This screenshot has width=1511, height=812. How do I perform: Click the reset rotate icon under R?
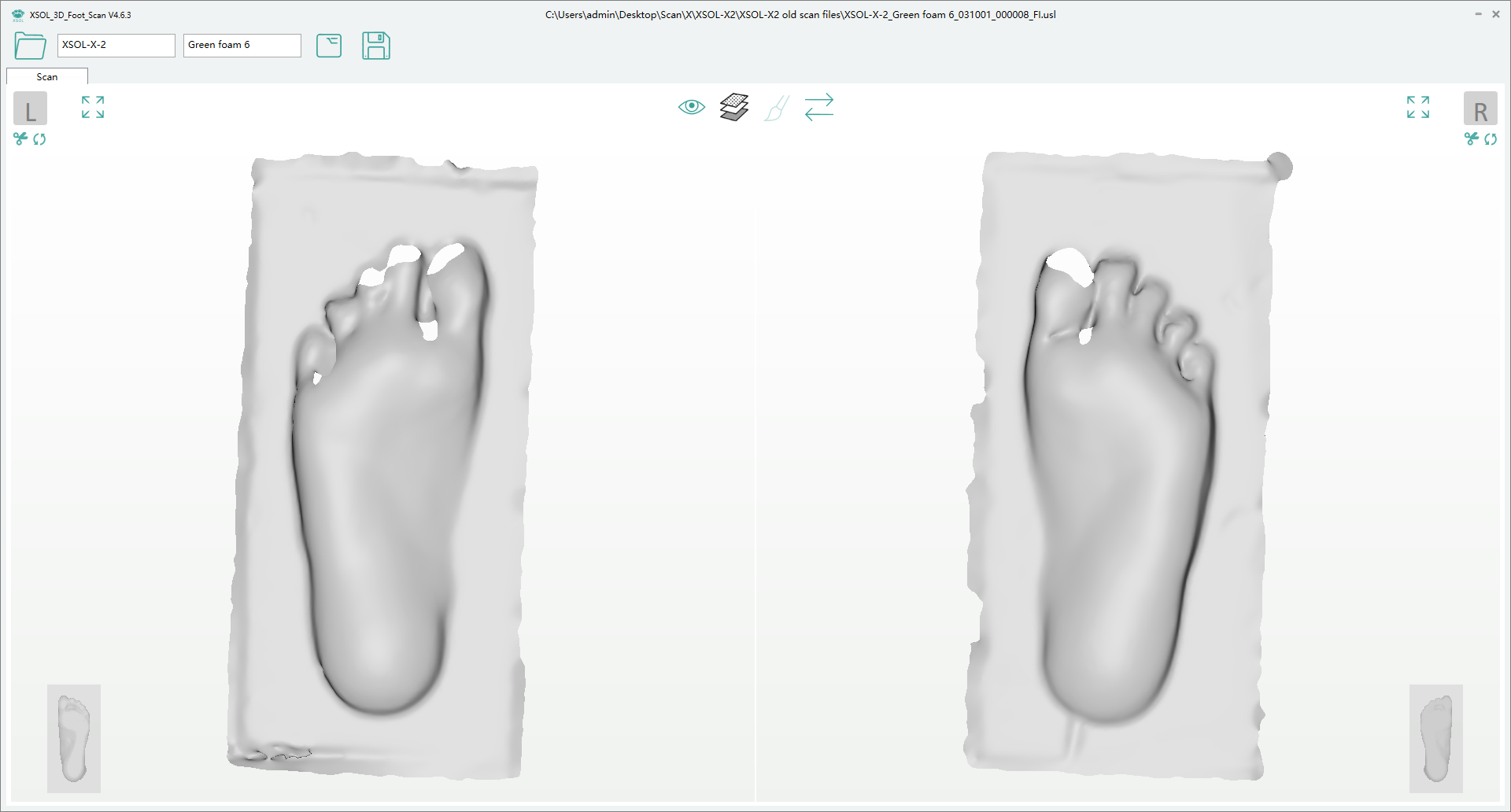click(x=1491, y=139)
